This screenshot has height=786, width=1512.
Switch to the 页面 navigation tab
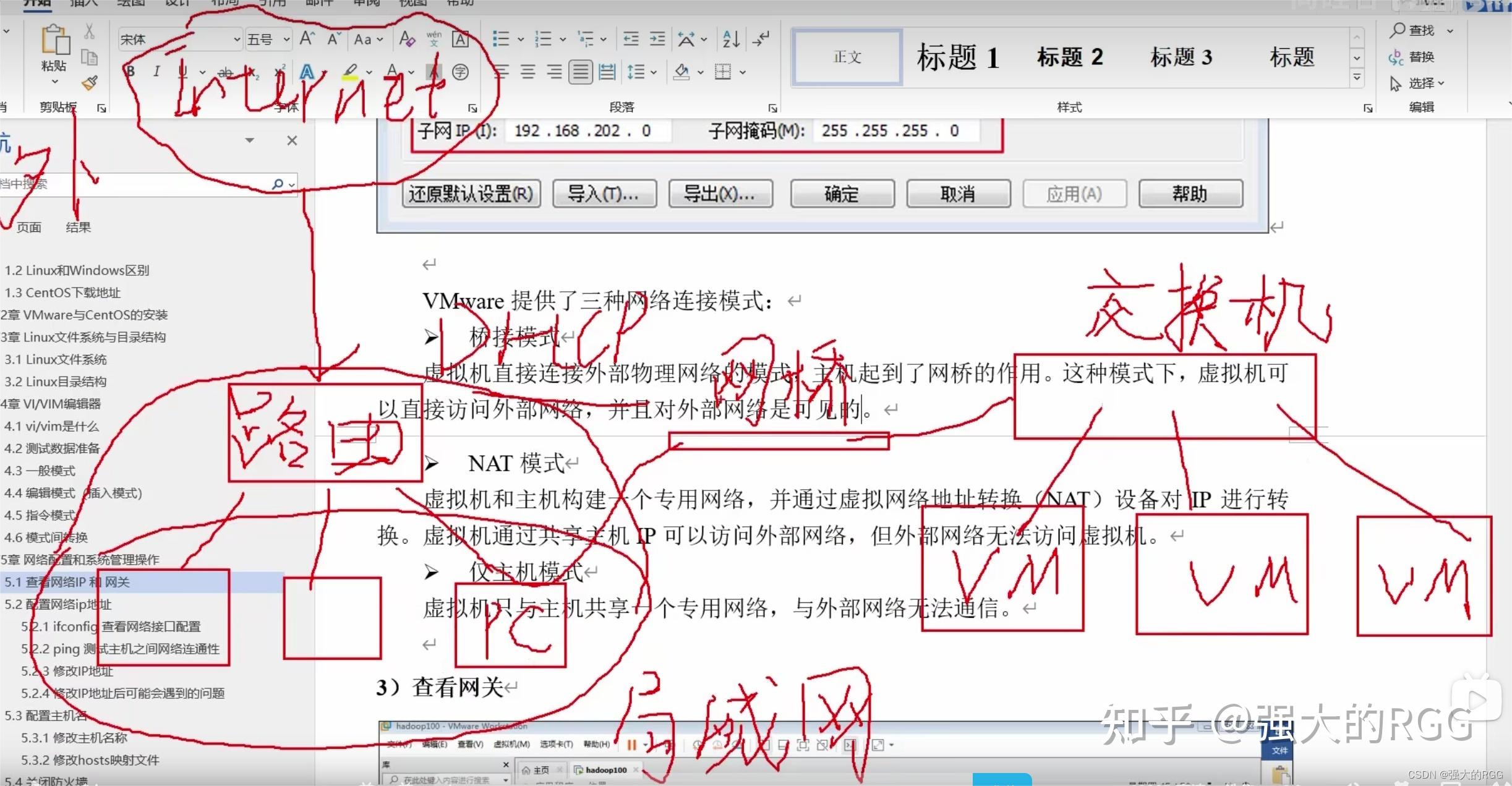coord(29,227)
